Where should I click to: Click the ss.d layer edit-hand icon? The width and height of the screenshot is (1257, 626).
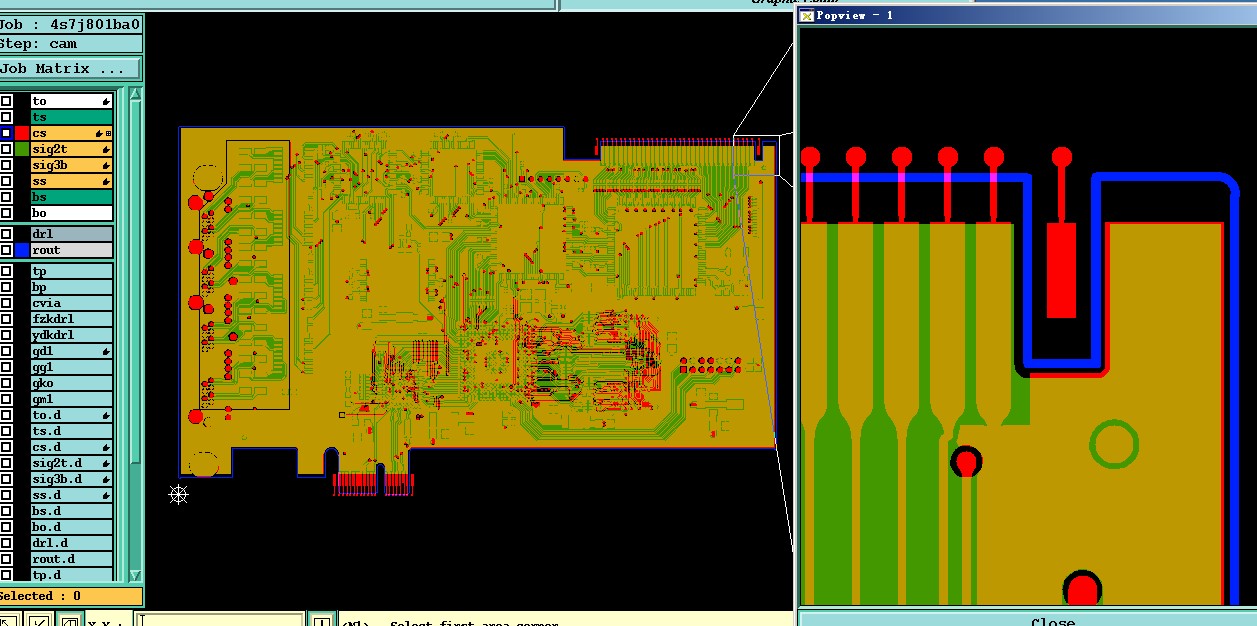[x=104, y=495]
